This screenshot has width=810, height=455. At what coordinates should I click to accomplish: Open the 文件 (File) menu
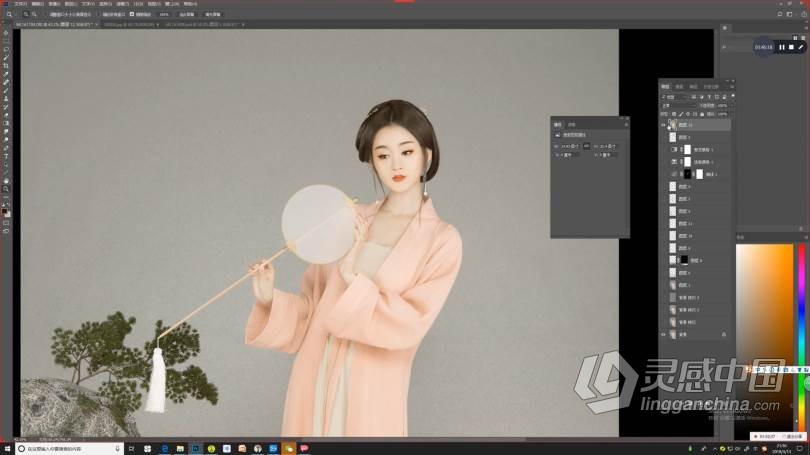coord(20,4)
